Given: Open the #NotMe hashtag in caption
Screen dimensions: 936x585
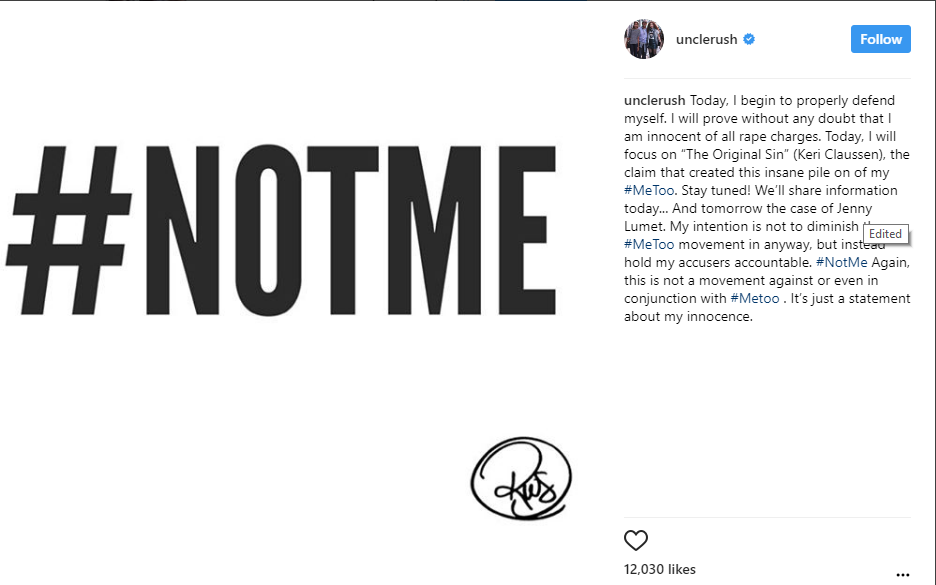Looking at the screenshot, I should [x=838, y=262].
